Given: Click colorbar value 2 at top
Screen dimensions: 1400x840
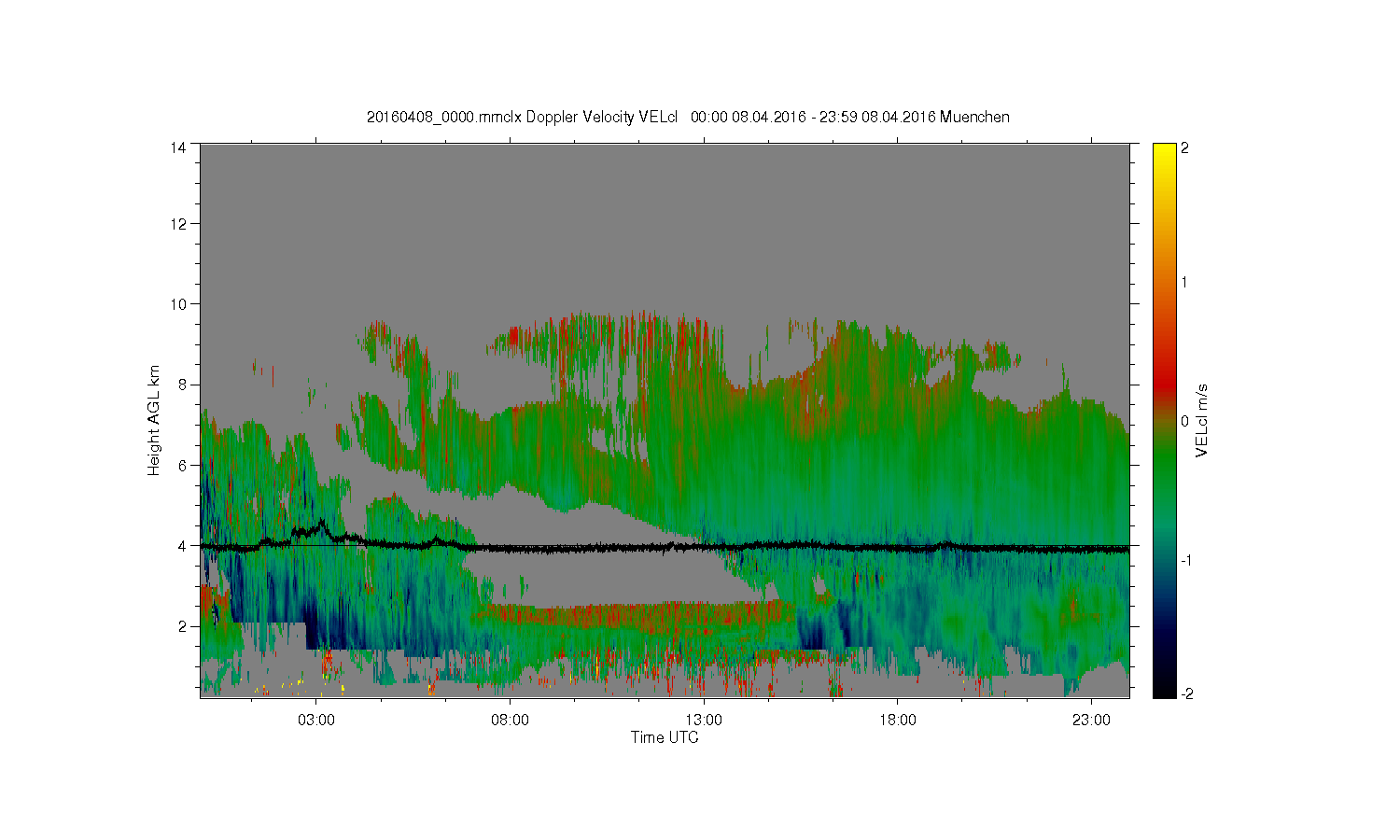Looking at the screenshot, I should (x=1185, y=147).
